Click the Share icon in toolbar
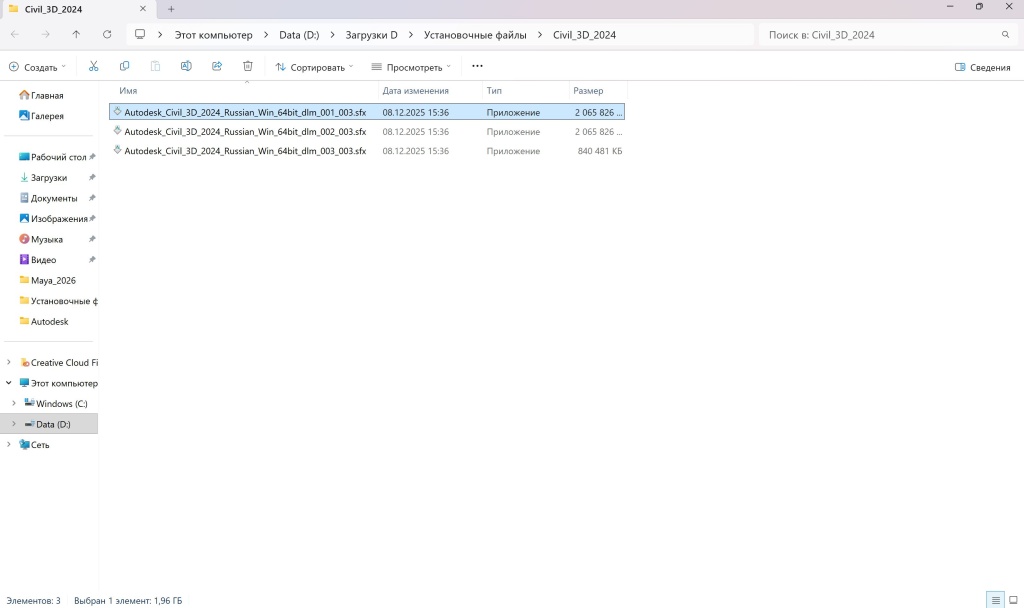Image resolution: width=1024 pixels, height=608 pixels. click(x=217, y=67)
